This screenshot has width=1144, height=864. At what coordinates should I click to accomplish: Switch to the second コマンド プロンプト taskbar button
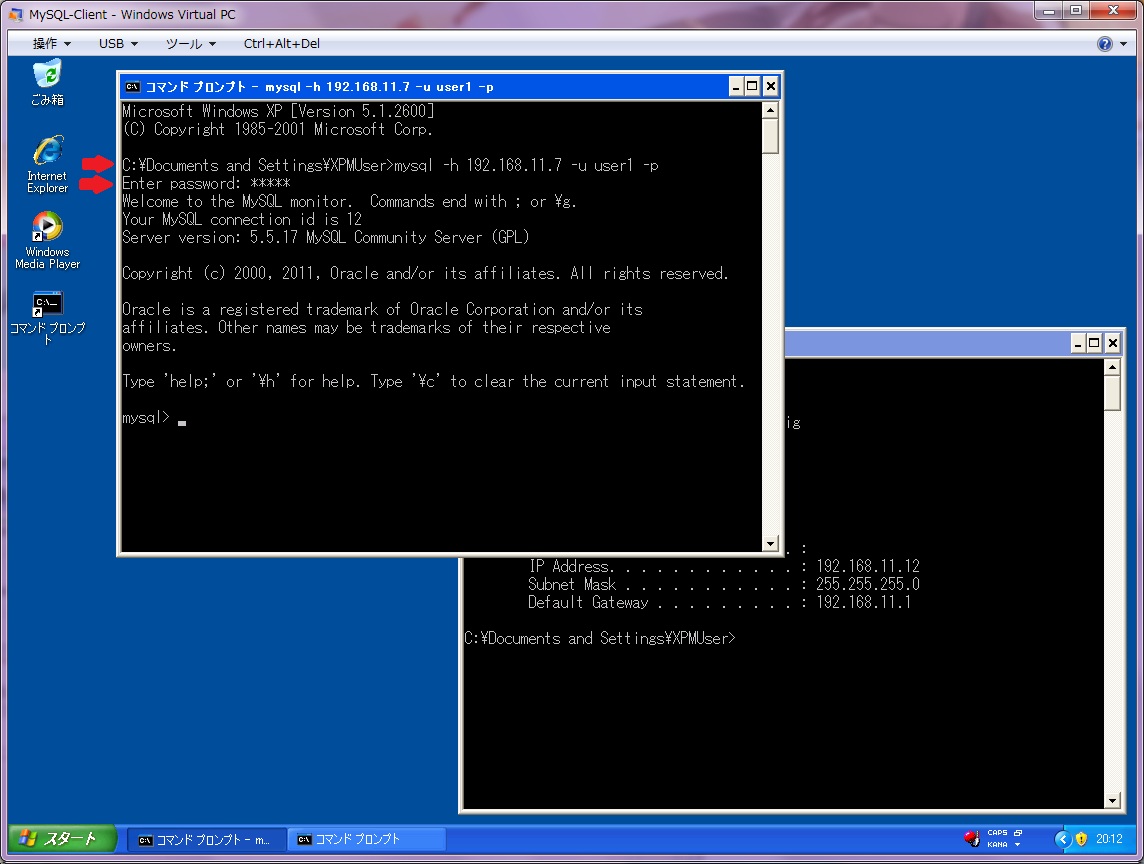coord(366,840)
